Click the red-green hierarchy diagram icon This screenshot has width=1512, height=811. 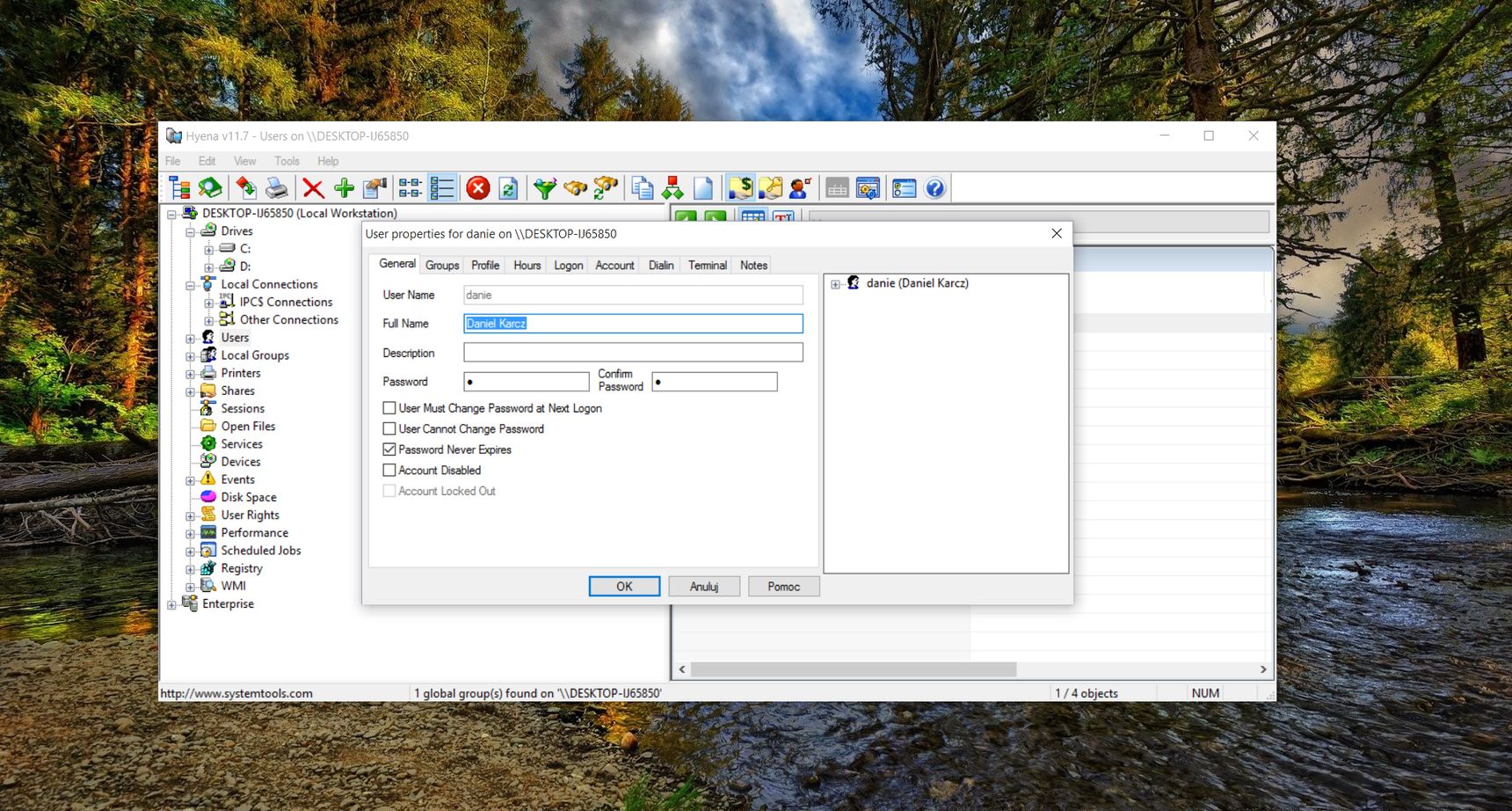click(x=672, y=187)
